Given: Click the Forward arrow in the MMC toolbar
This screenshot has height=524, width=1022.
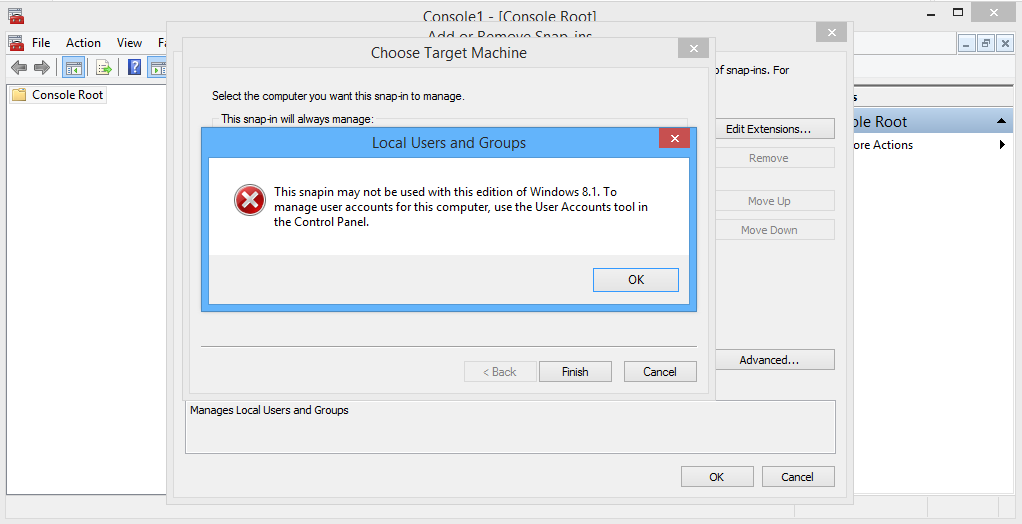Looking at the screenshot, I should [42, 67].
